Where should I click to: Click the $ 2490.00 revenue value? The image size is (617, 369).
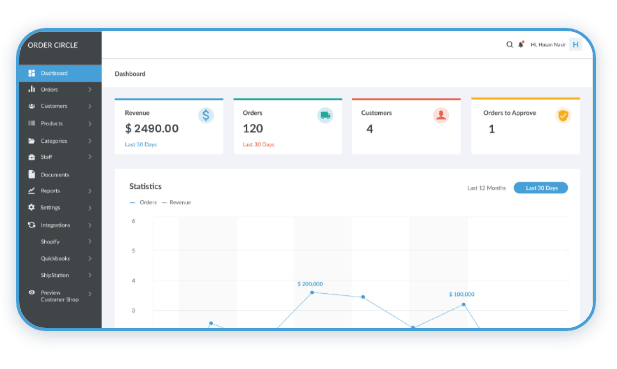click(x=152, y=129)
